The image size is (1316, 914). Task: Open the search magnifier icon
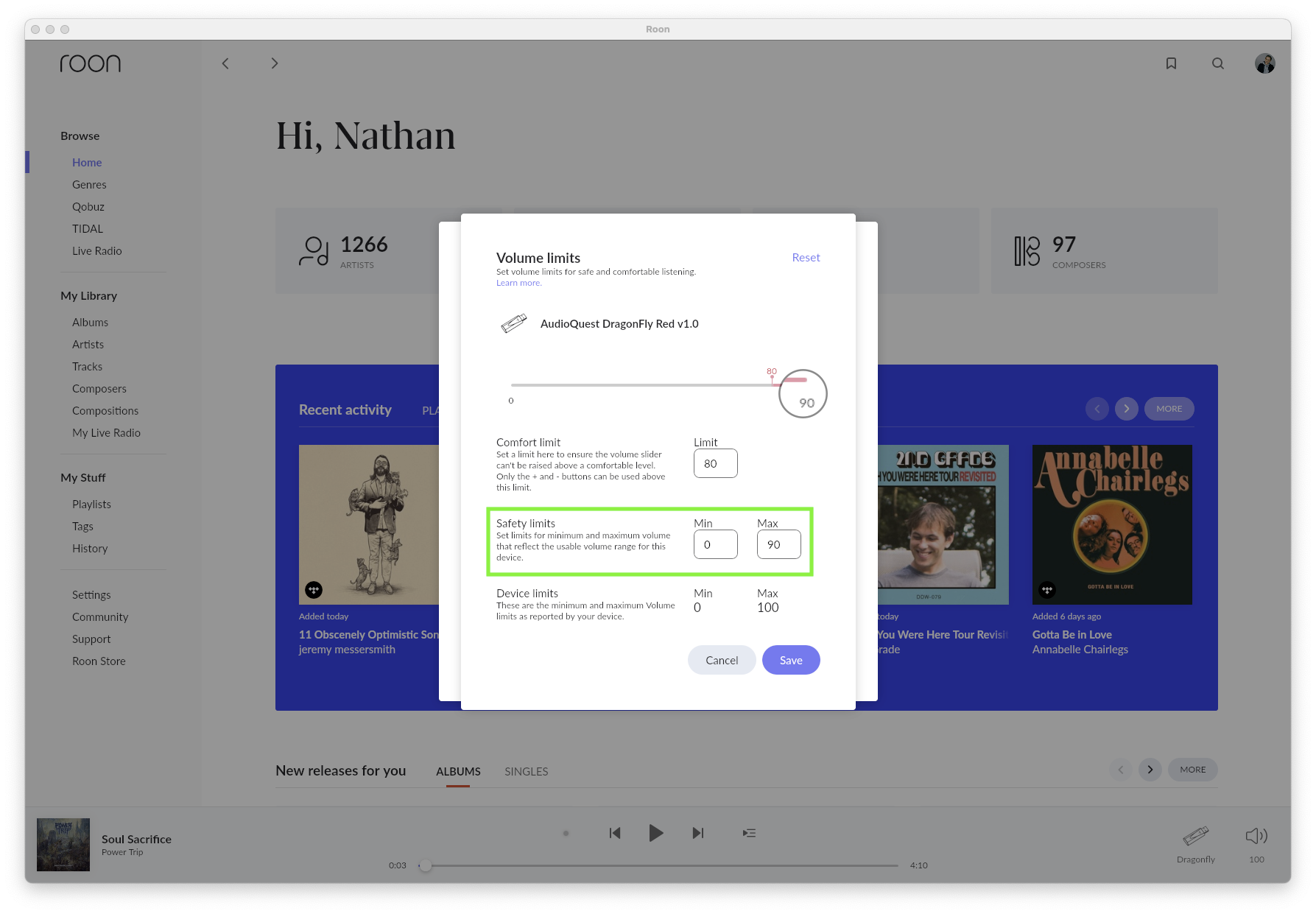1218,63
